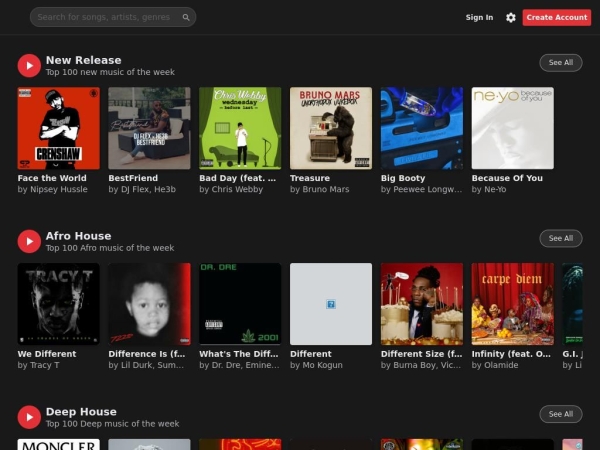Open the Tracy T album cover
Viewport: 600px width, 450px height.
(x=59, y=304)
